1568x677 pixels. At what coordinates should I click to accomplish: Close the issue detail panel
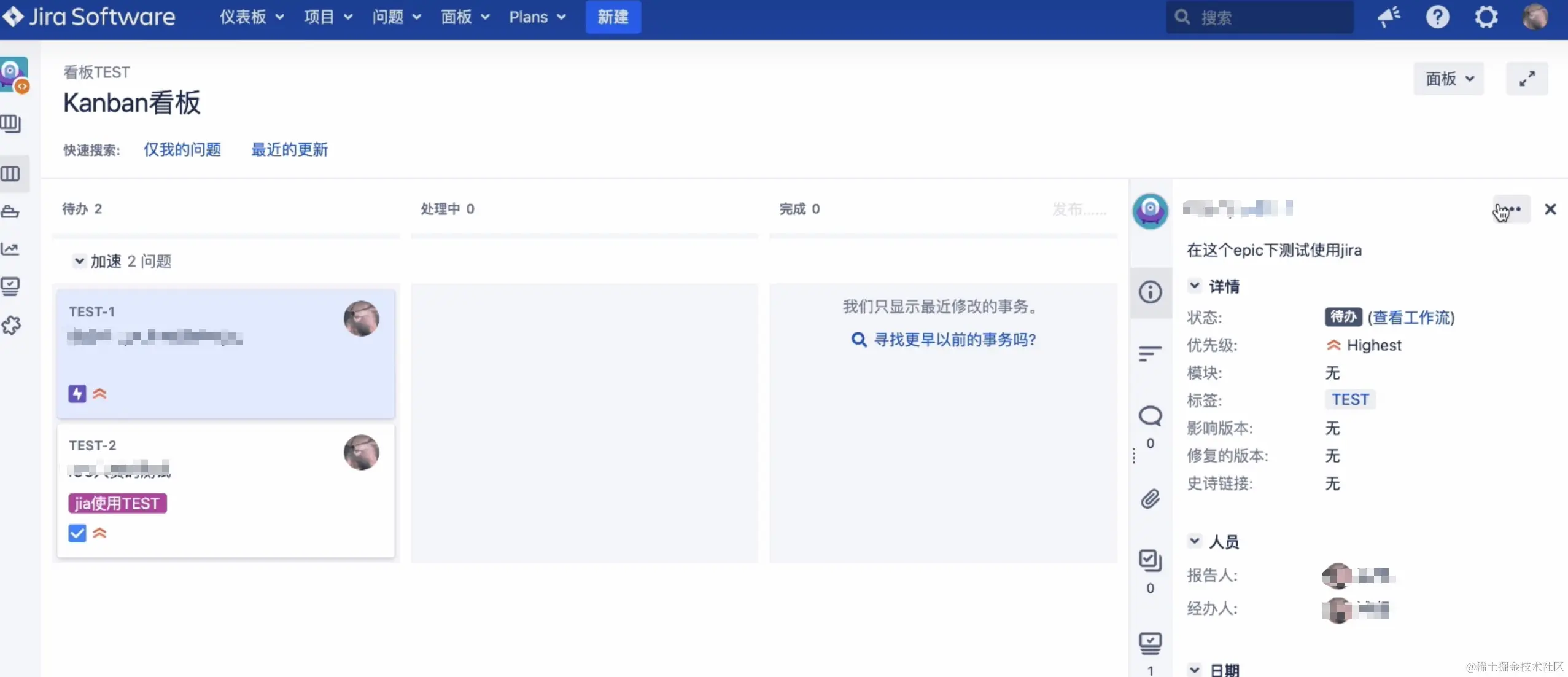[x=1550, y=209]
